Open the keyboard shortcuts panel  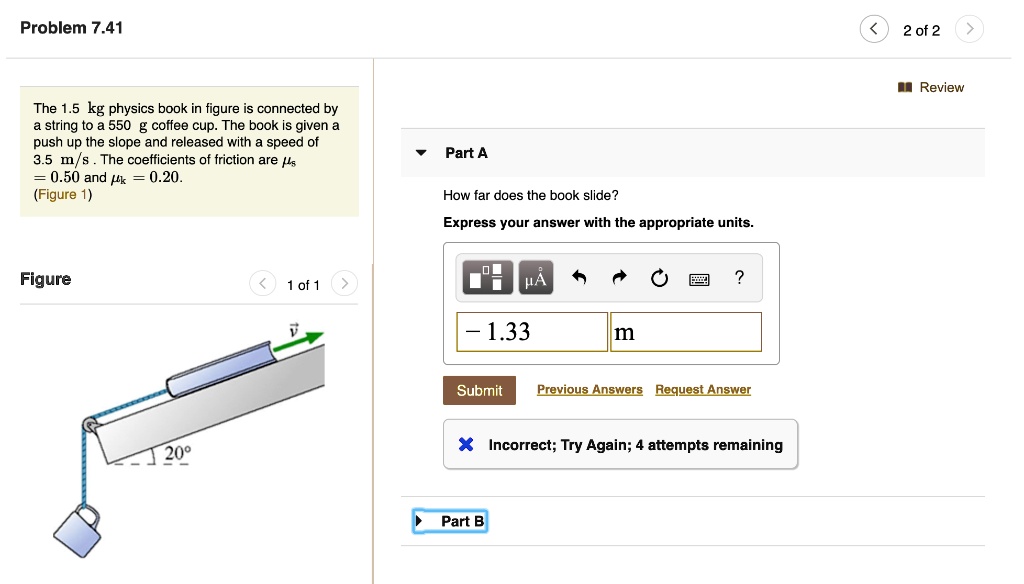coord(699,277)
